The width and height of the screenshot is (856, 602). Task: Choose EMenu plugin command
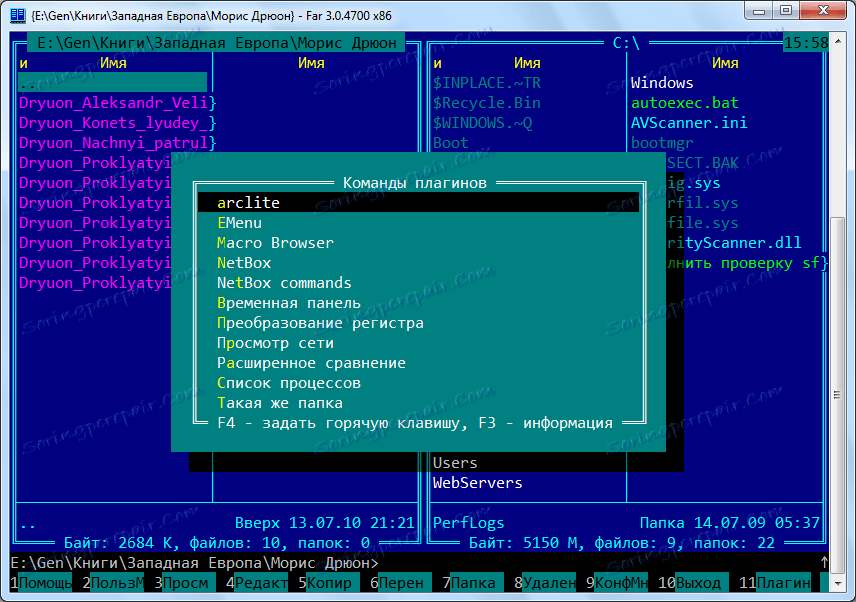pyautogui.click(x=239, y=223)
